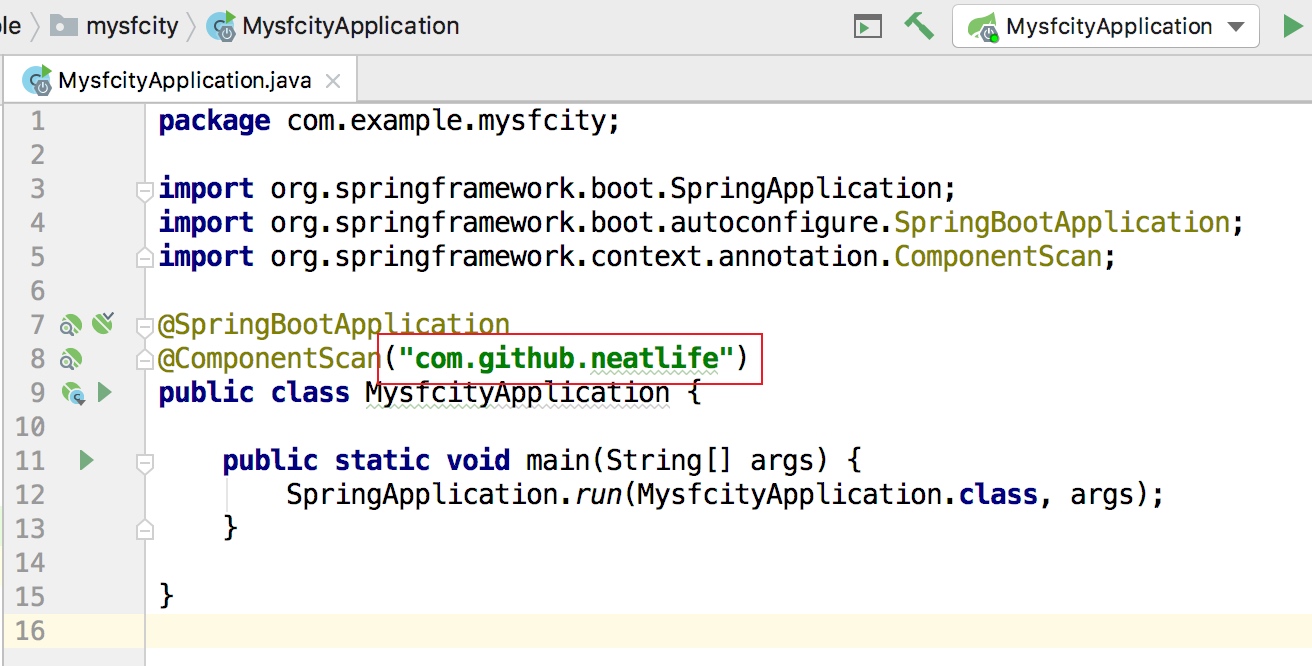Click line number 12 in the gutter
Viewport: 1312px width, 666px height.
(30, 495)
